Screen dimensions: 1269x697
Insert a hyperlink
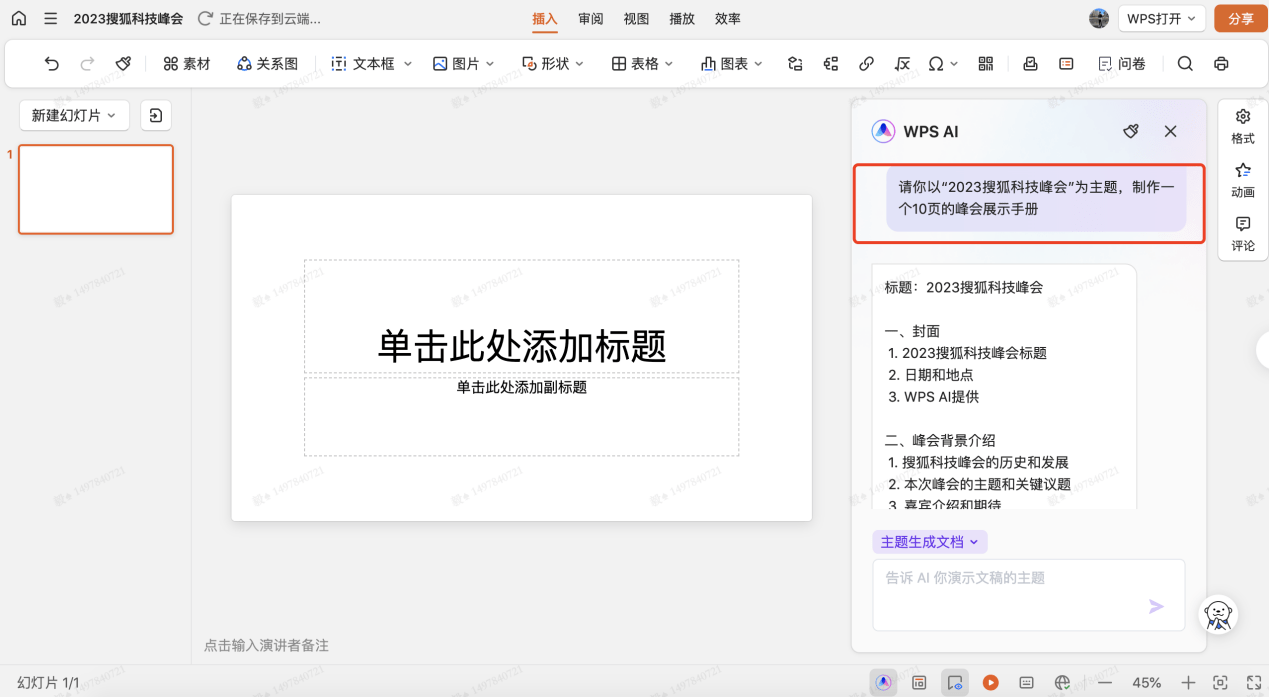point(866,63)
